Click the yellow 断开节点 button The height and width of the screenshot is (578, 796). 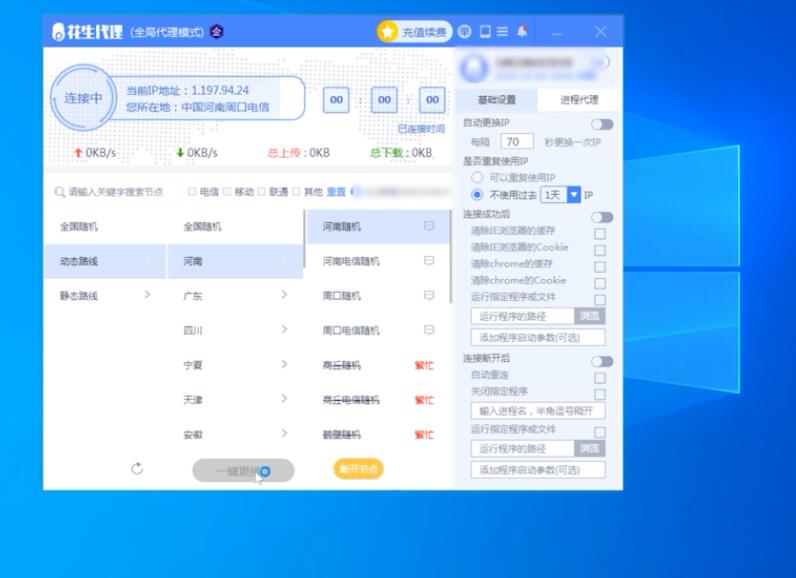coord(358,469)
